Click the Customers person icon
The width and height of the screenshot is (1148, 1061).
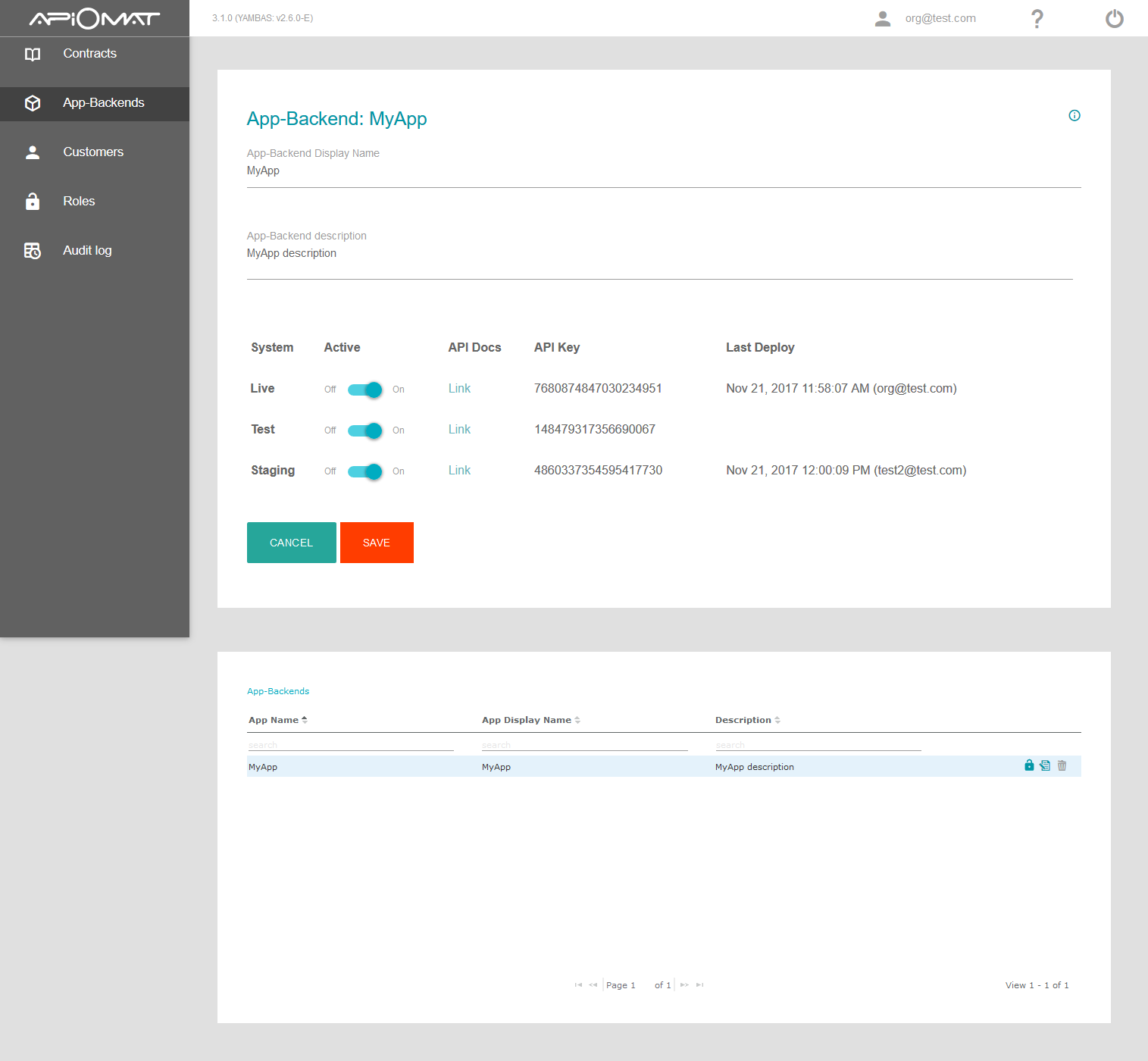pyautogui.click(x=33, y=152)
